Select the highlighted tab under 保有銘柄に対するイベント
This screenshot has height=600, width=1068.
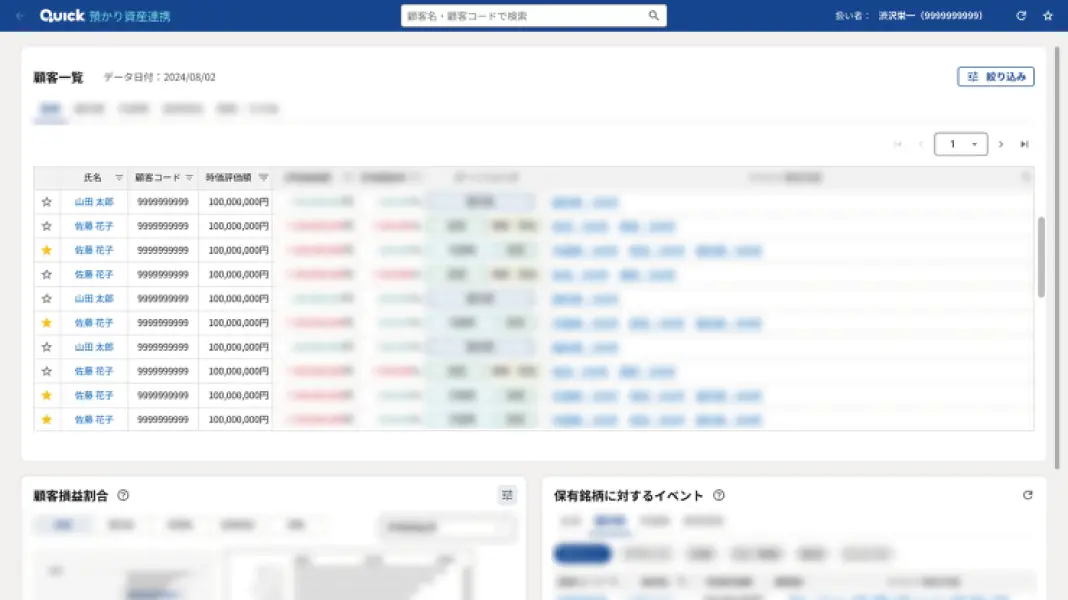tap(610, 521)
